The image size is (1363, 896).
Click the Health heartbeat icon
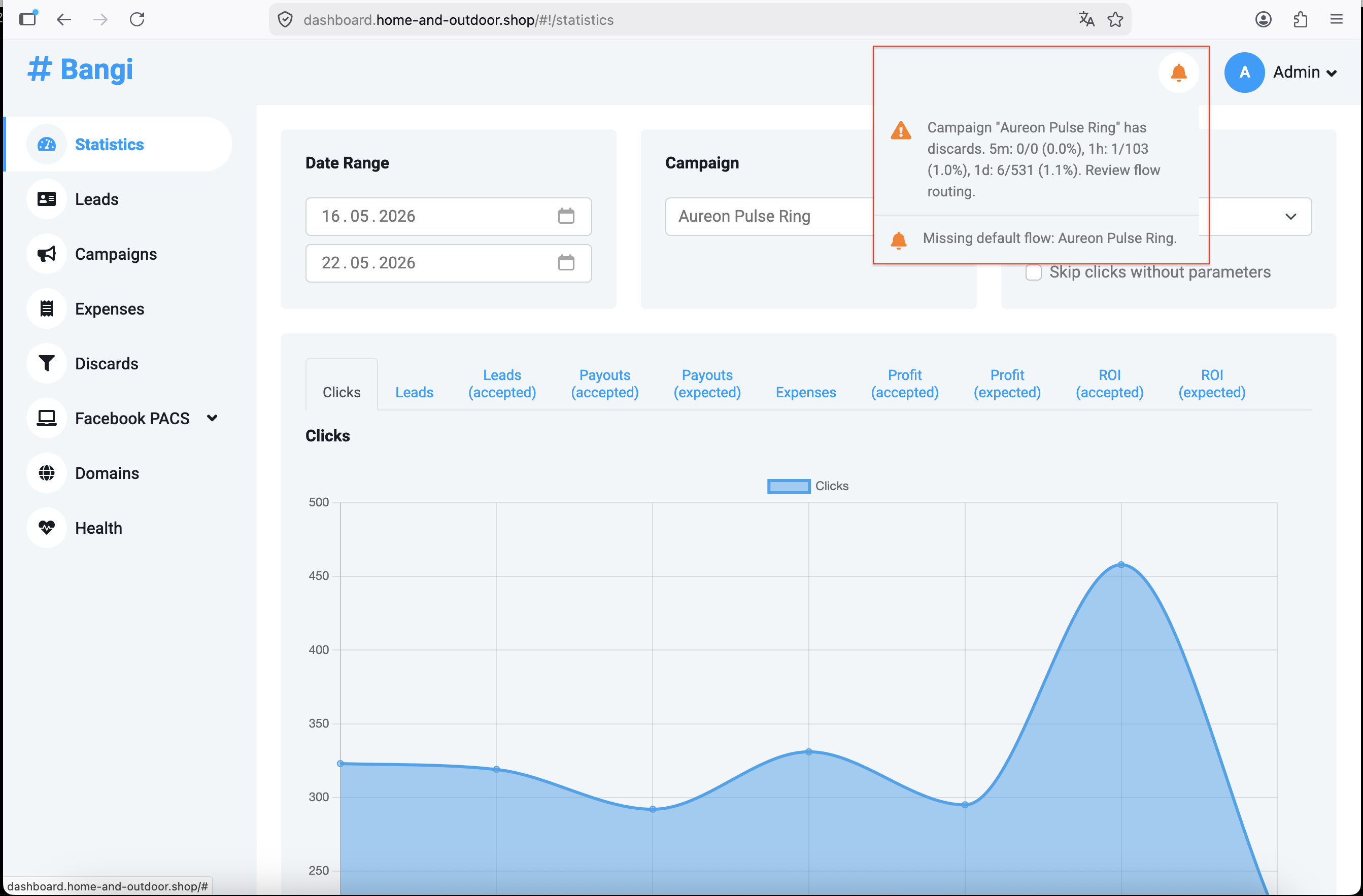(46, 528)
